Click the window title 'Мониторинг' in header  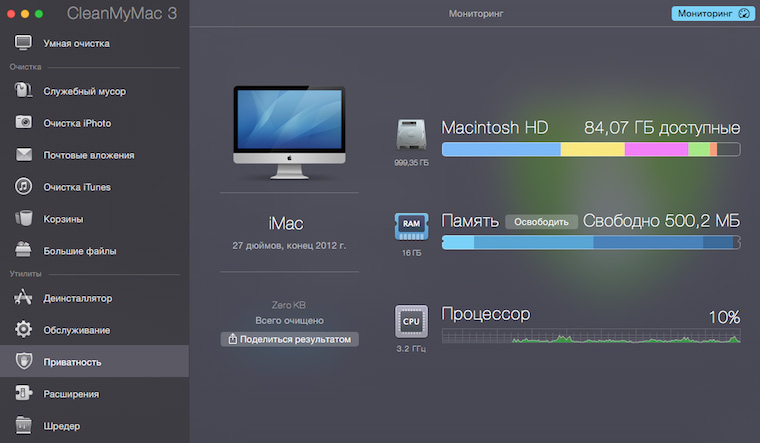pyautogui.click(x=476, y=14)
